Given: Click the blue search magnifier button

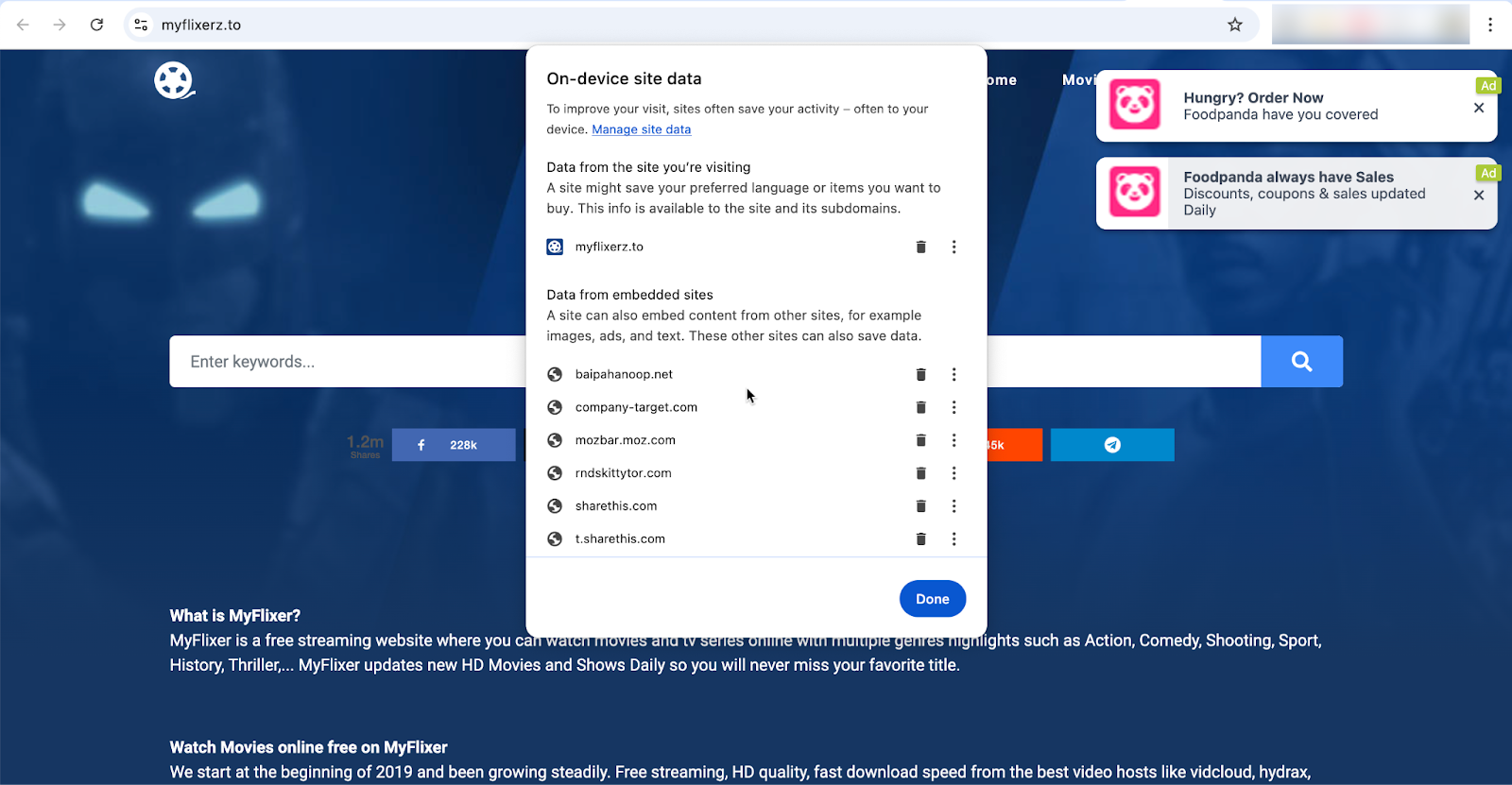Looking at the screenshot, I should coord(1301,361).
